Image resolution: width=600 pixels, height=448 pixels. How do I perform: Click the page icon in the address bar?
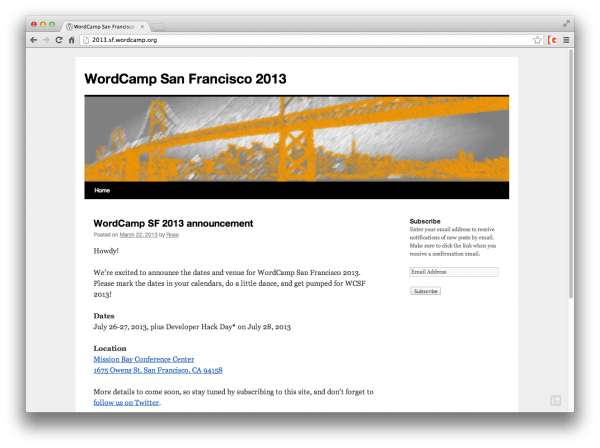click(x=86, y=40)
